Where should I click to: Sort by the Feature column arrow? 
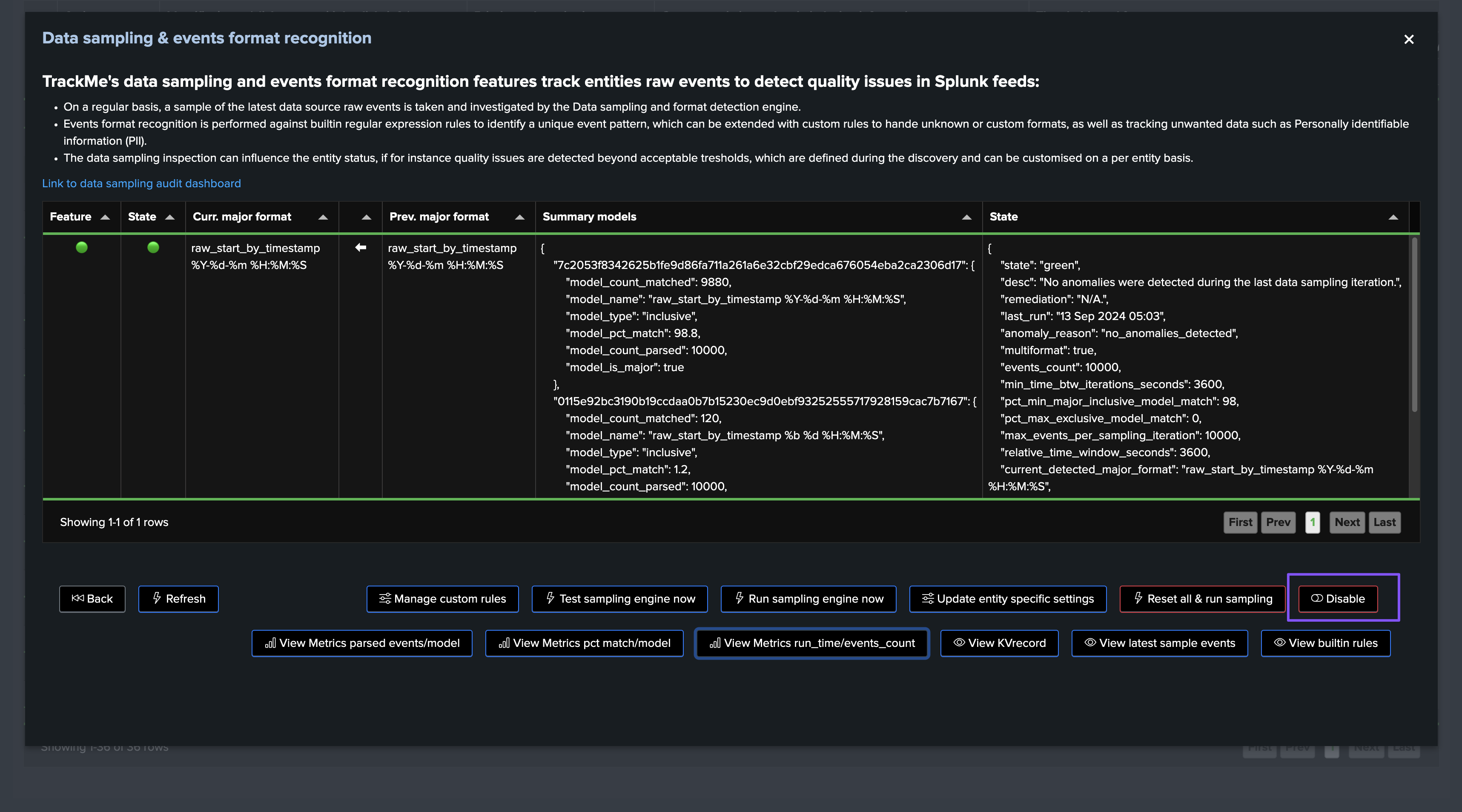tap(105, 217)
